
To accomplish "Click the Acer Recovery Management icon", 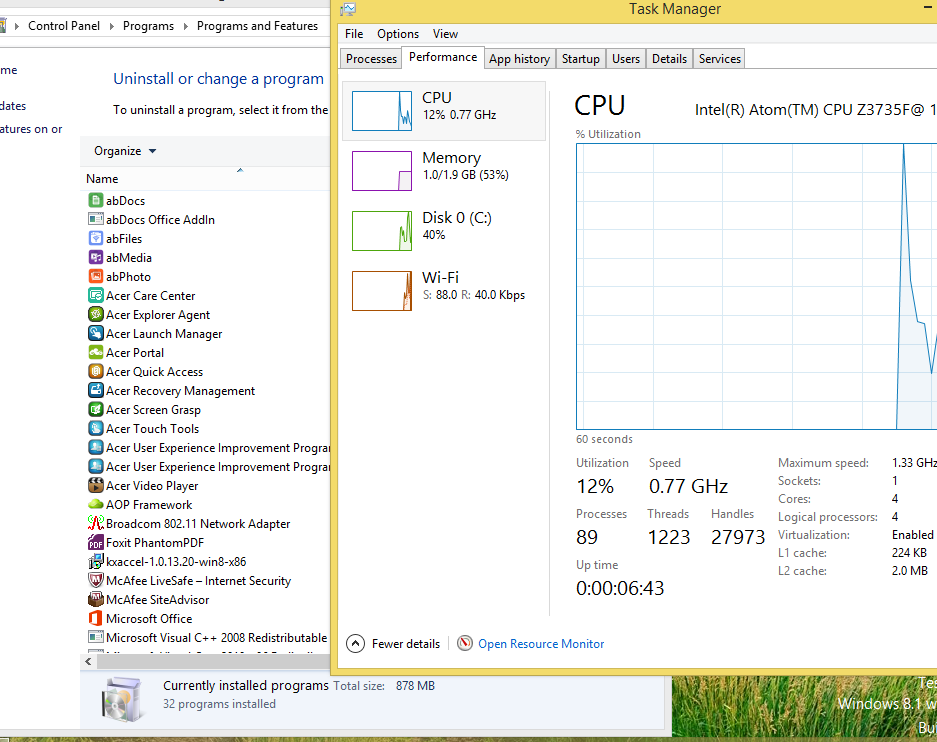I will coord(96,390).
